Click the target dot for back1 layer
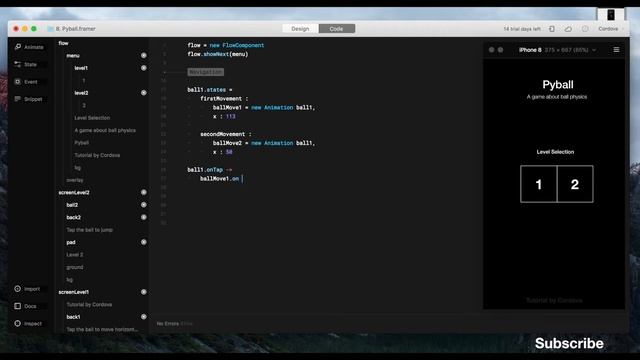The width and height of the screenshot is (640, 360). 144,317
